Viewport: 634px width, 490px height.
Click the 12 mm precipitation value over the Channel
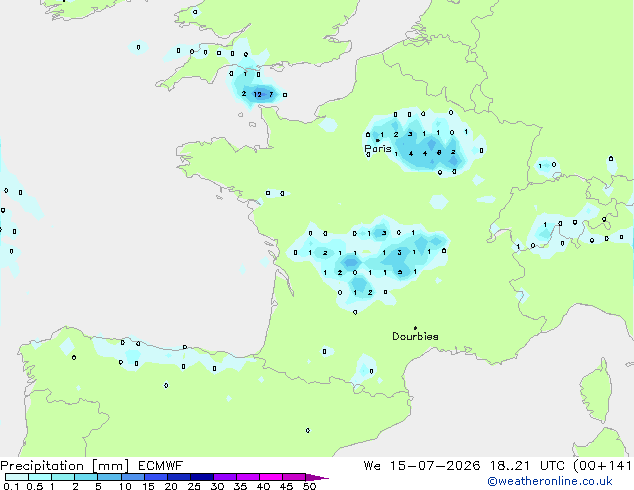point(258,95)
